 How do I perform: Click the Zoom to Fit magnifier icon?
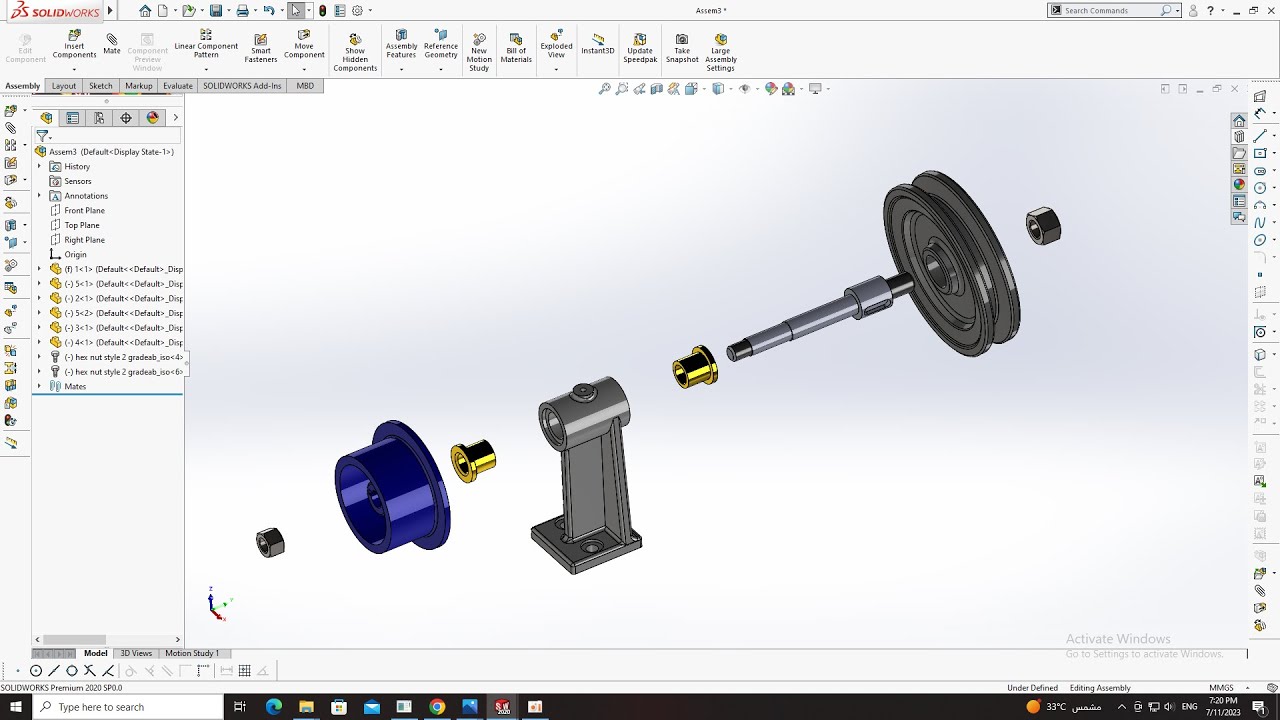click(x=604, y=89)
